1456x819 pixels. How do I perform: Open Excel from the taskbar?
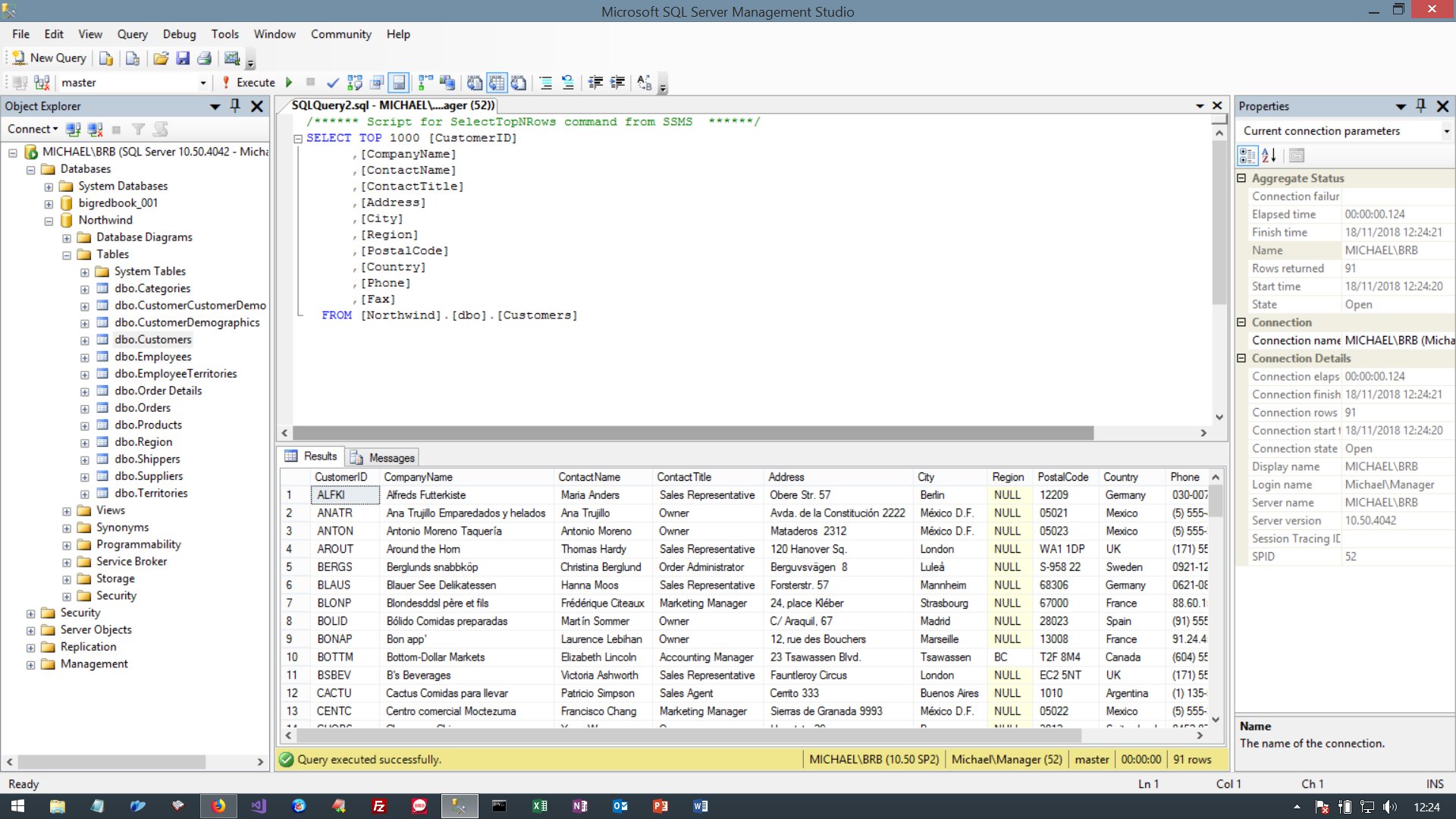[x=540, y=806]
